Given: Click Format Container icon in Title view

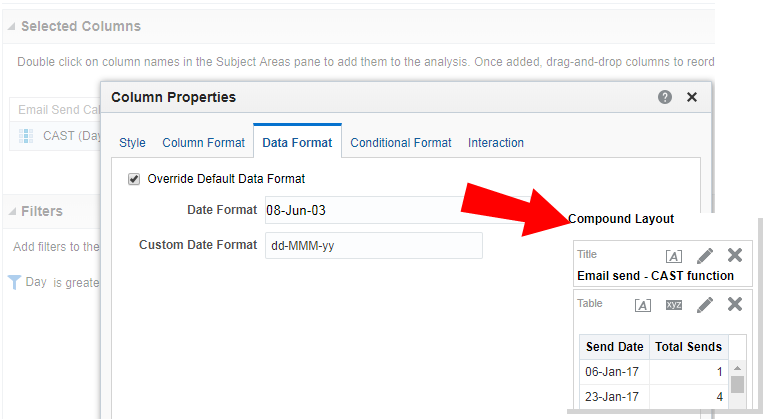Looking at the screenshot, I should coord(674,256).
